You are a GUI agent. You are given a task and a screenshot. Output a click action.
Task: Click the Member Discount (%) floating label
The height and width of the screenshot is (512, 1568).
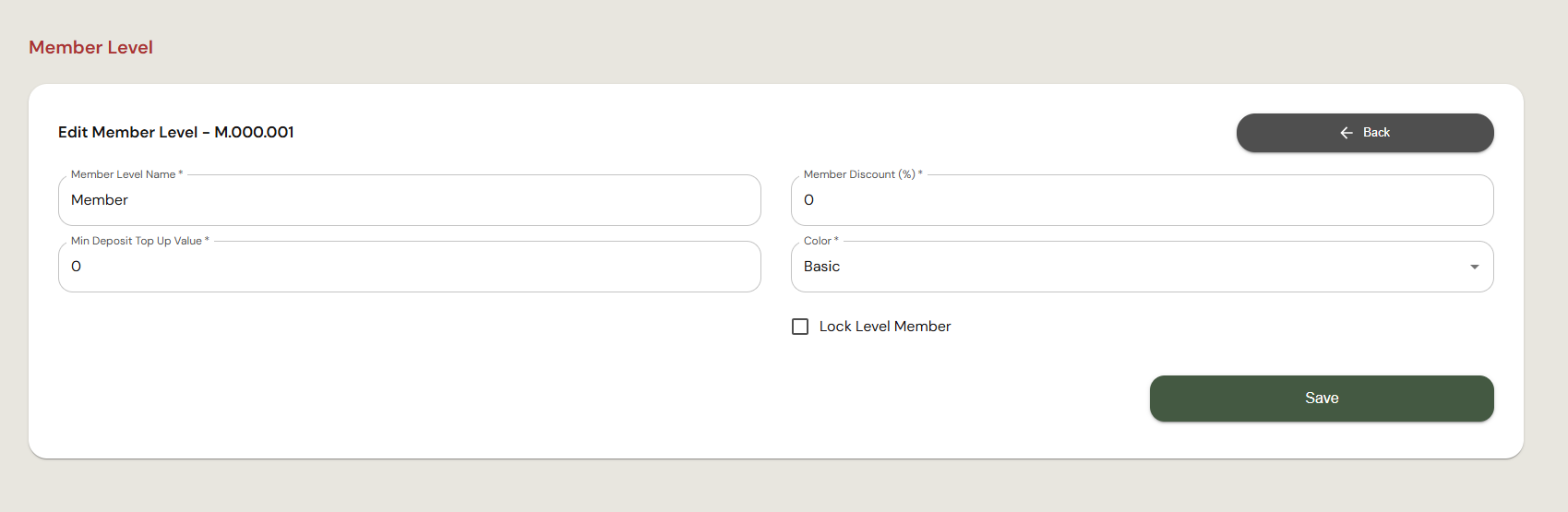(863, 174)
